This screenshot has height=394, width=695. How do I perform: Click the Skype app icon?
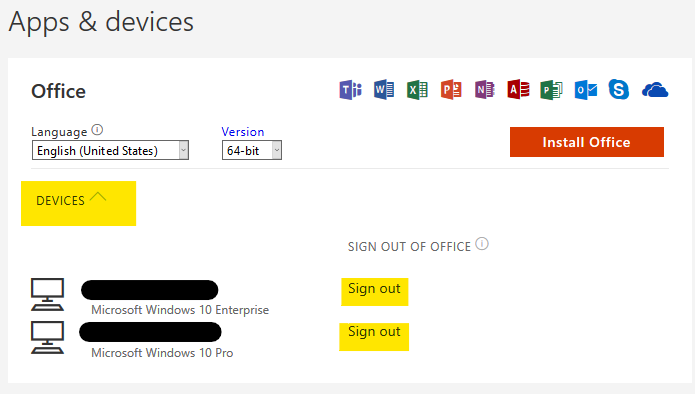tap(619, 90)
